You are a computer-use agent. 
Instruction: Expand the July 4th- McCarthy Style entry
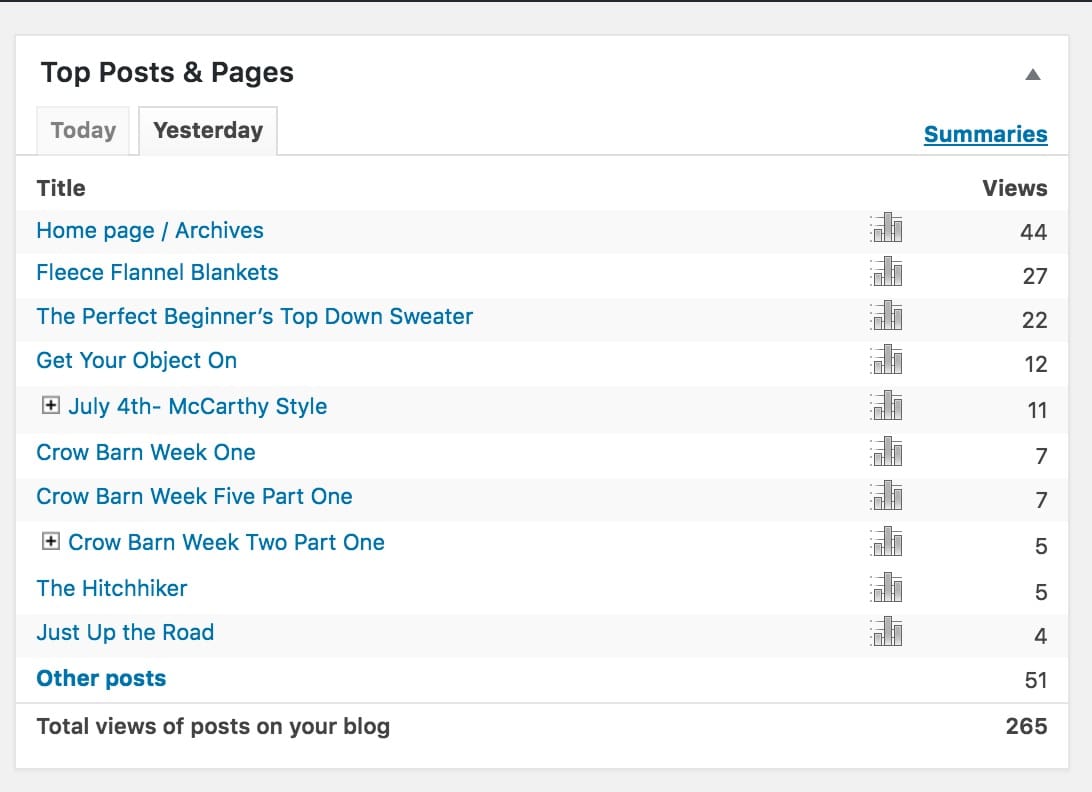point(50,405)
